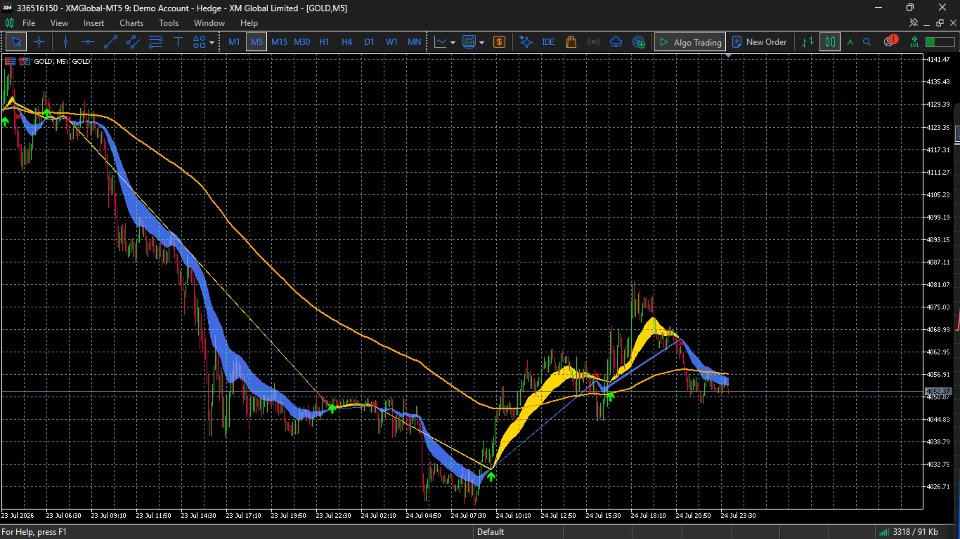
Task: Click the 3318 / 91 Kb connection status
Action: click(x=909, y=532)
